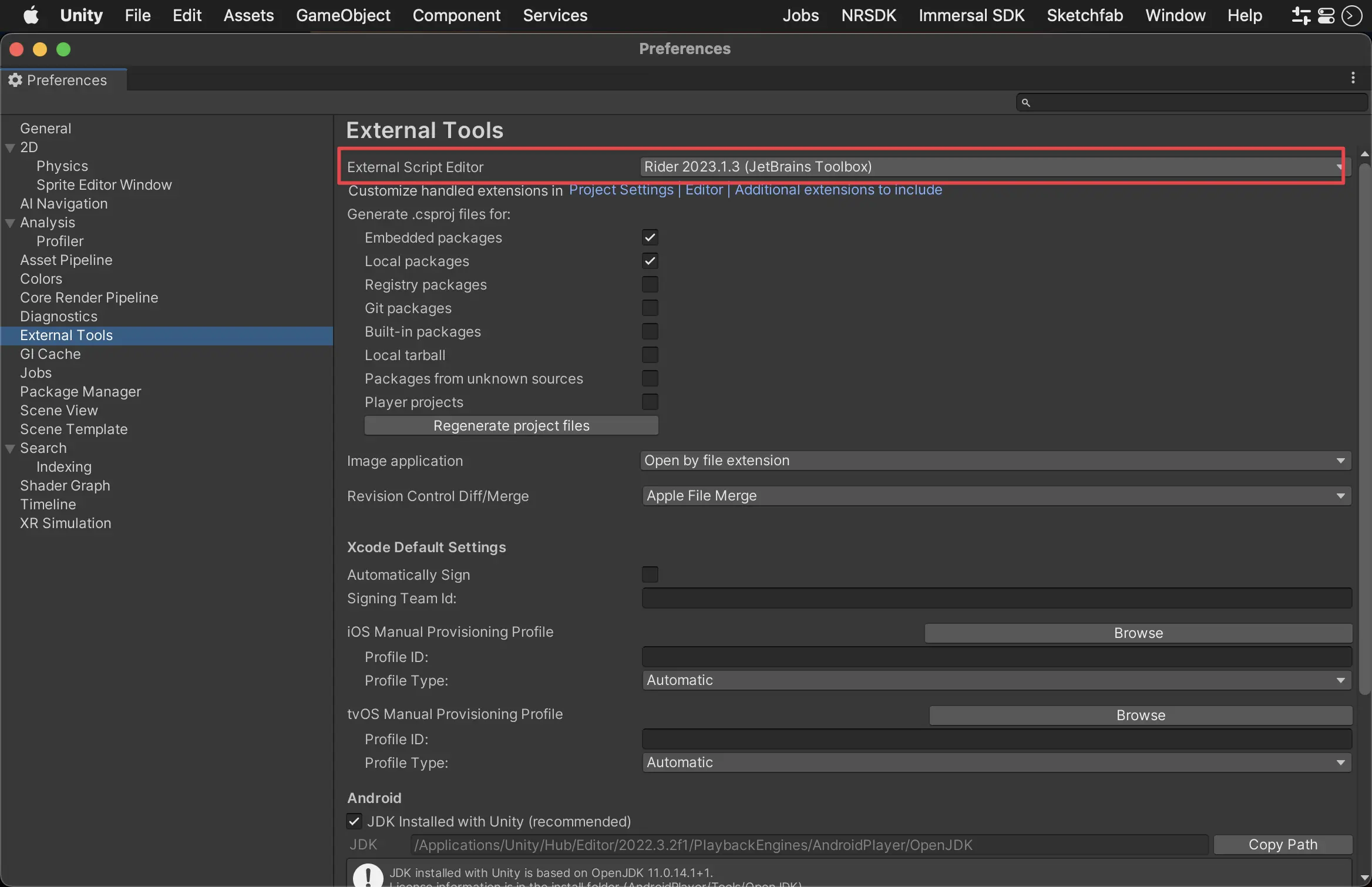The image size is (1372, 887).
Task: Open the File menu
Action: pos(137,15)
